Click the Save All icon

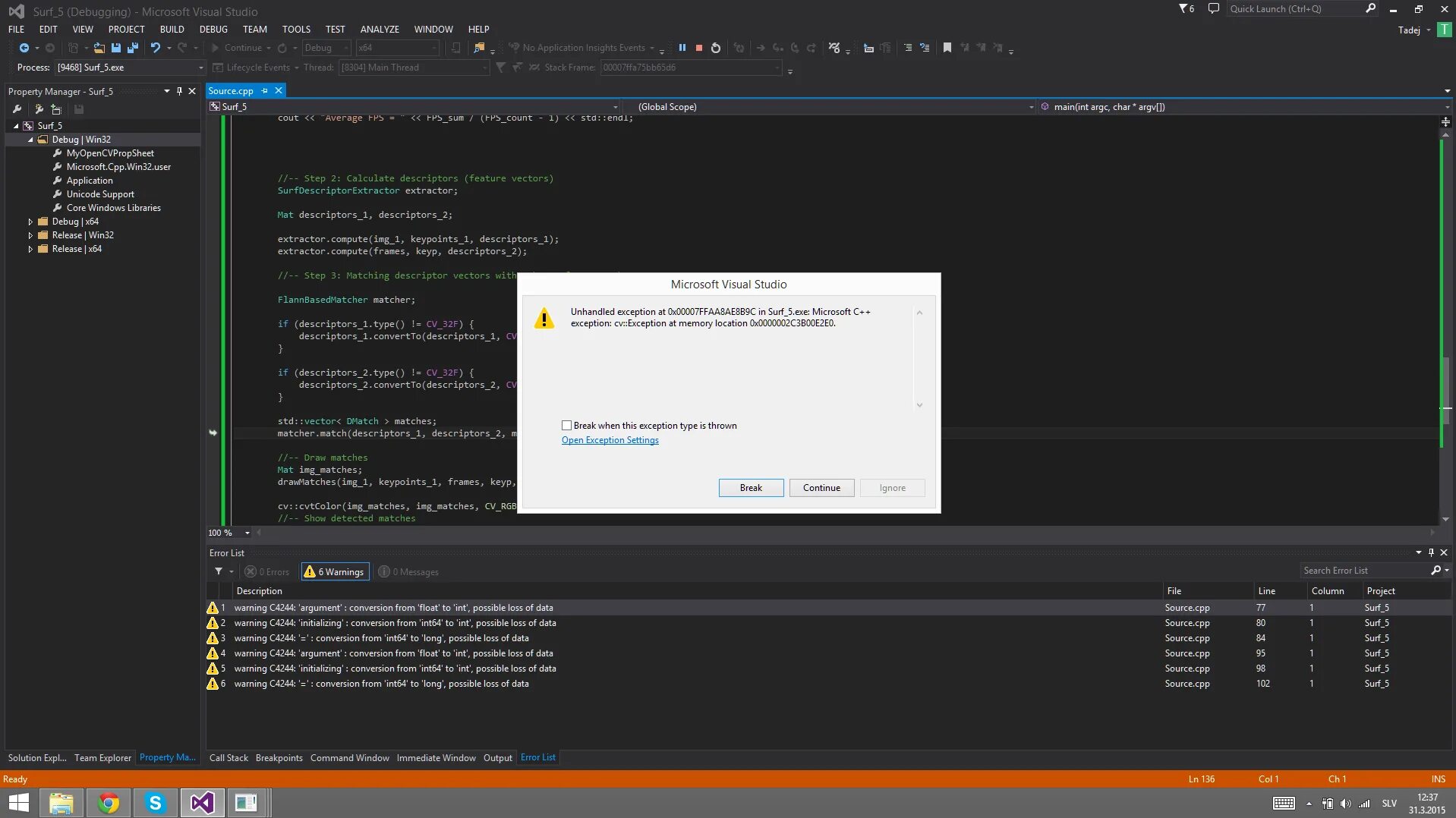click(x=133, y=48)
